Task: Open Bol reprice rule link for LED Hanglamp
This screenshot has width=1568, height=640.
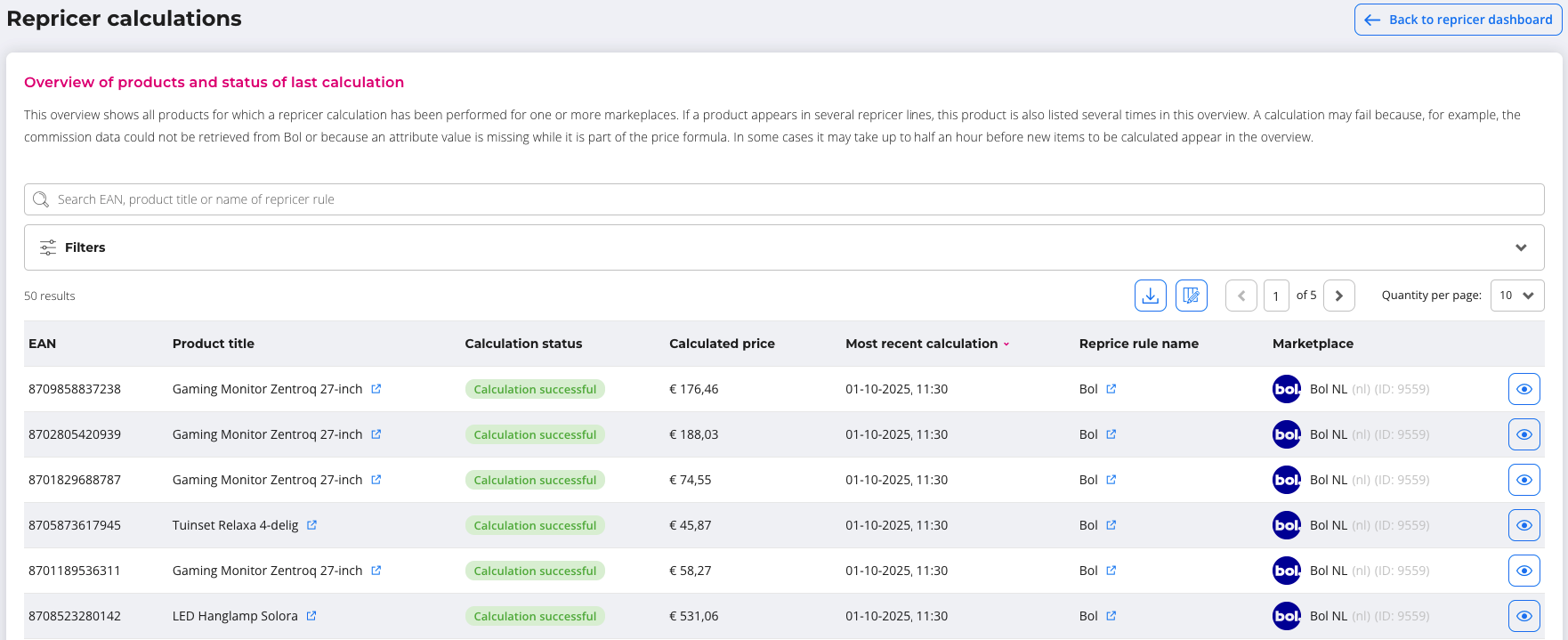Action: (x=1111, y=616)
